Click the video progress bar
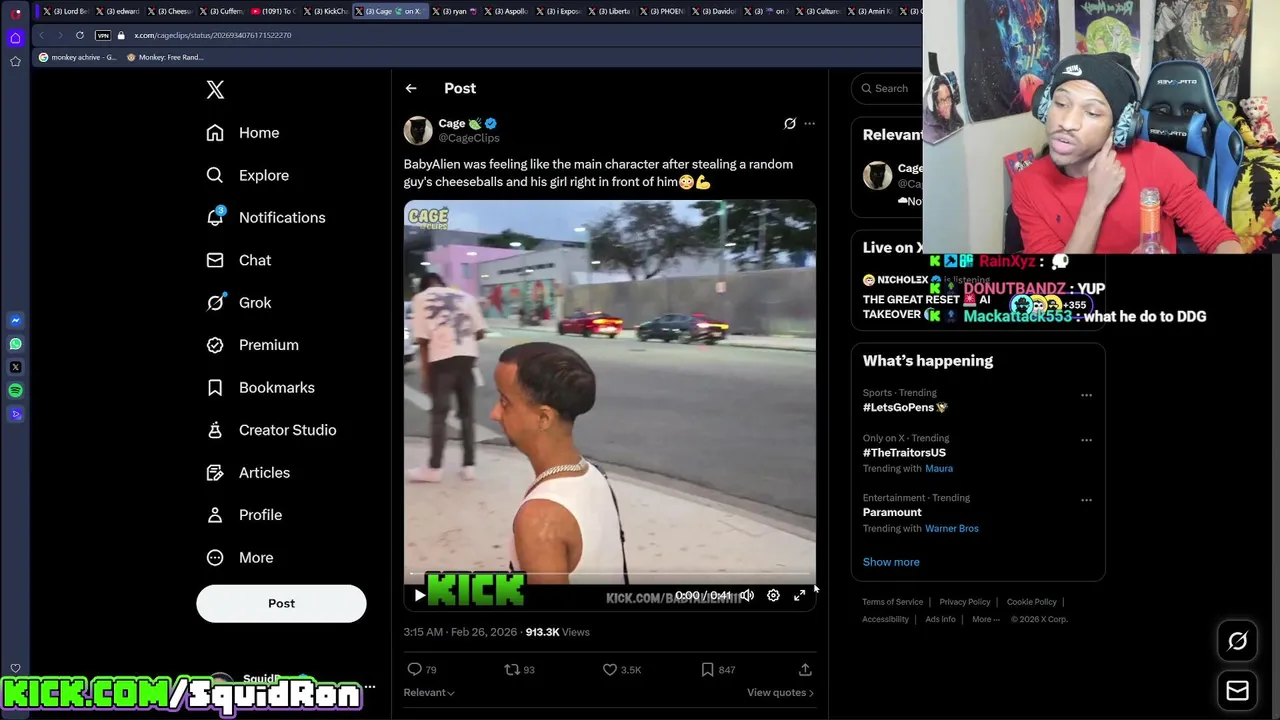The height and width of the screenshot is (720, 1280). point(610,575)
